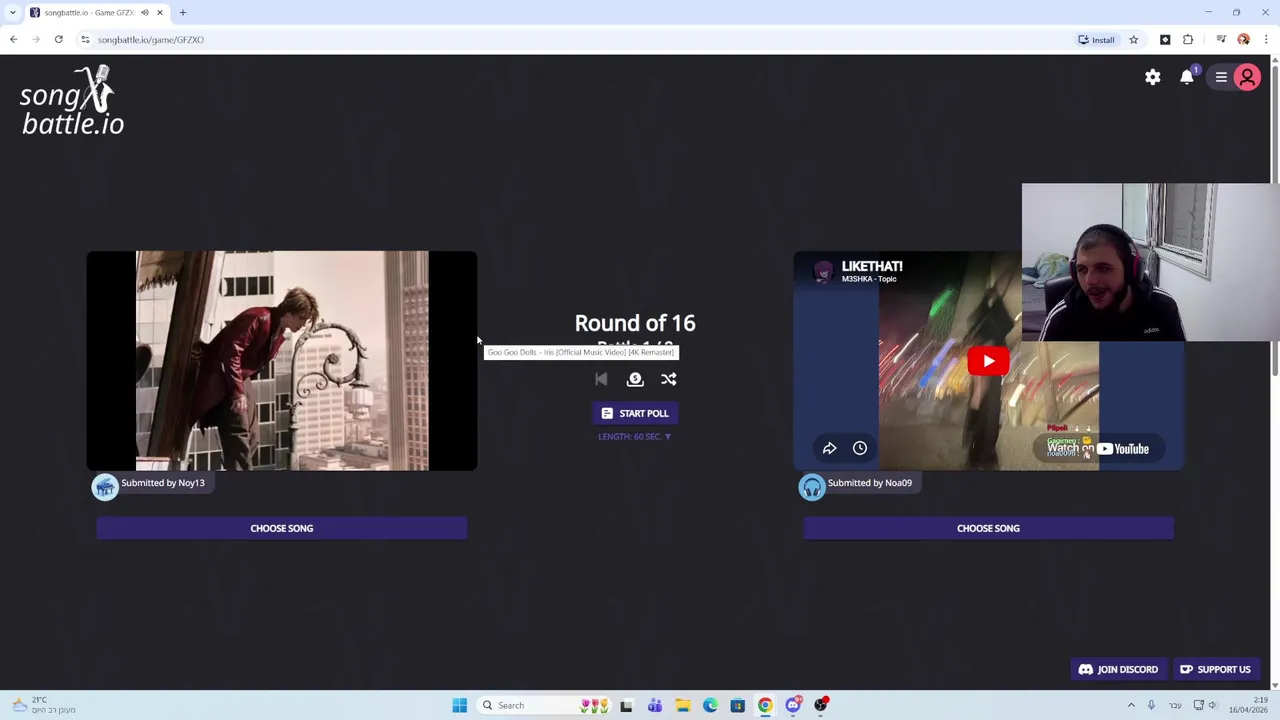Viewport: 1280px width, 720px height.
Task: Install the songbattle web app
Action: tap(1096, 40)
